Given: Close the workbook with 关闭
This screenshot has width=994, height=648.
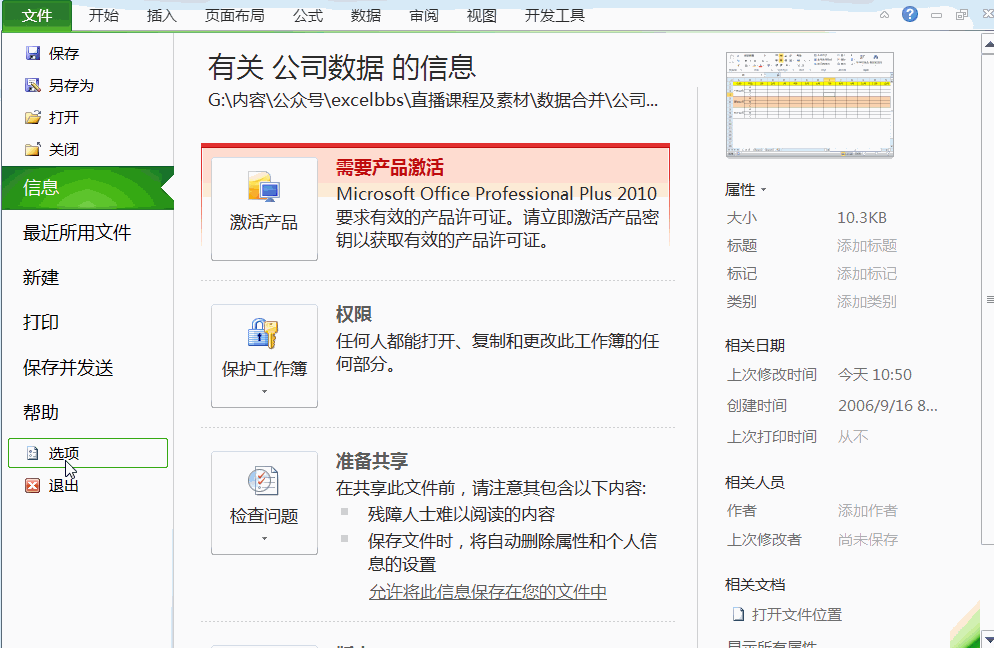Looking at the screenshot, I should (52, 150).
